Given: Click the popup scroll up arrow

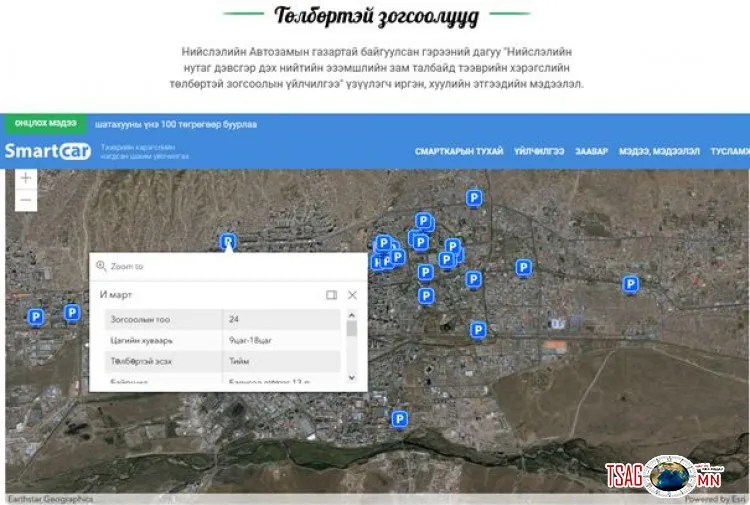Looking at the screenshot, I should coord(352,316).
